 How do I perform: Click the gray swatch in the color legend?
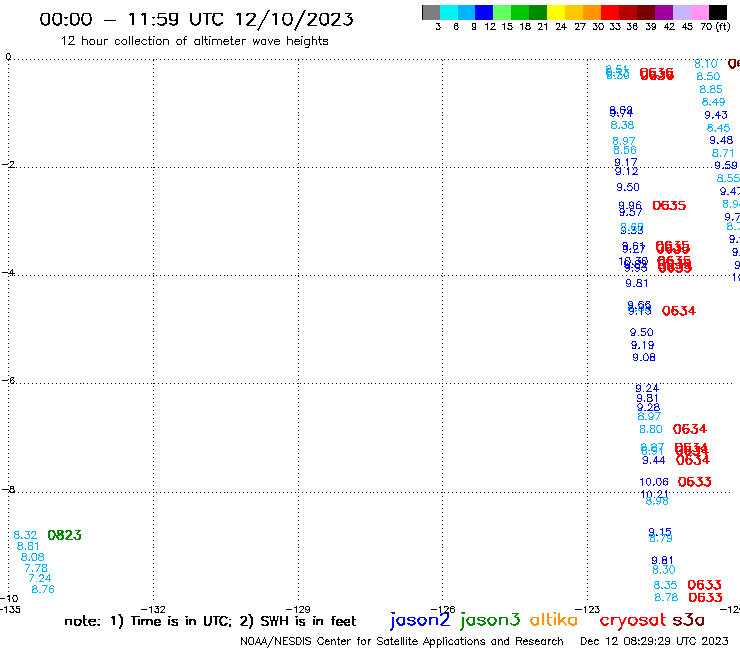431,12
